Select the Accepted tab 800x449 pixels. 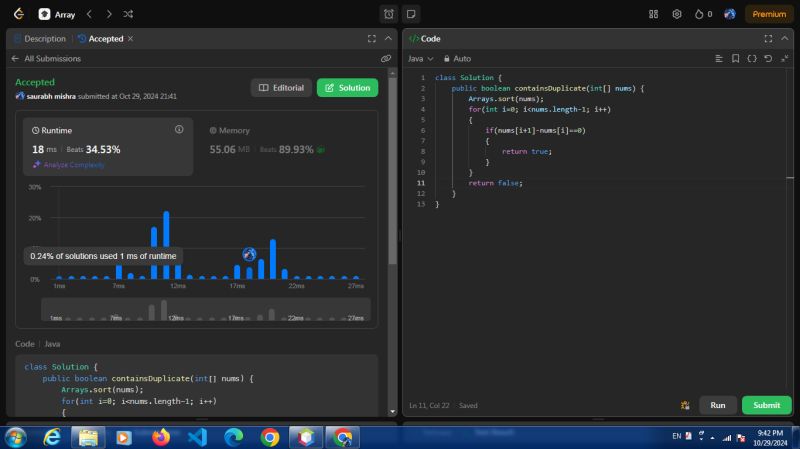(x=101, y=39)
